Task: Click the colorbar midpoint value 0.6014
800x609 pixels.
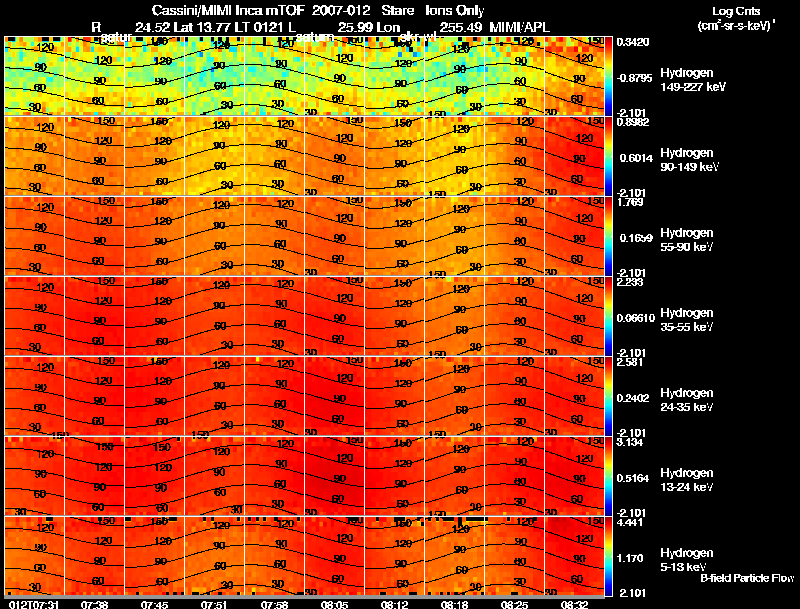Action: (636, 158)
